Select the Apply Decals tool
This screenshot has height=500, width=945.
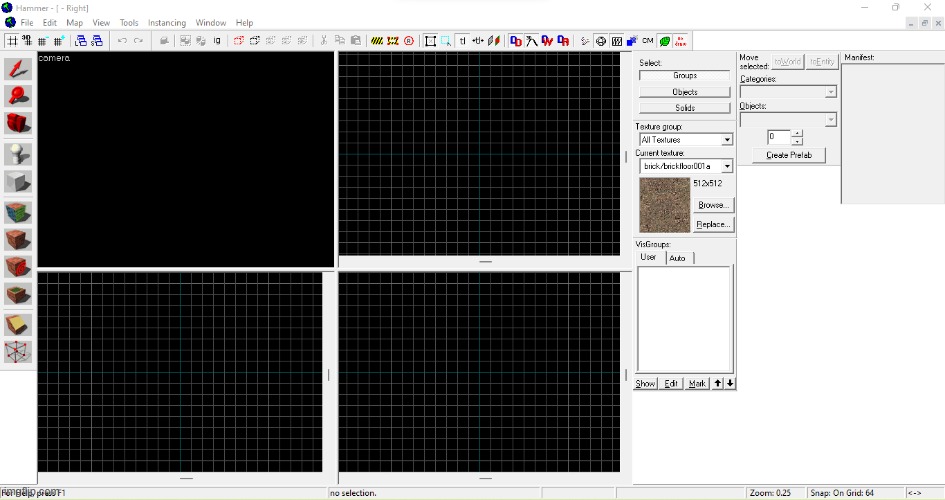click(18, 266)
